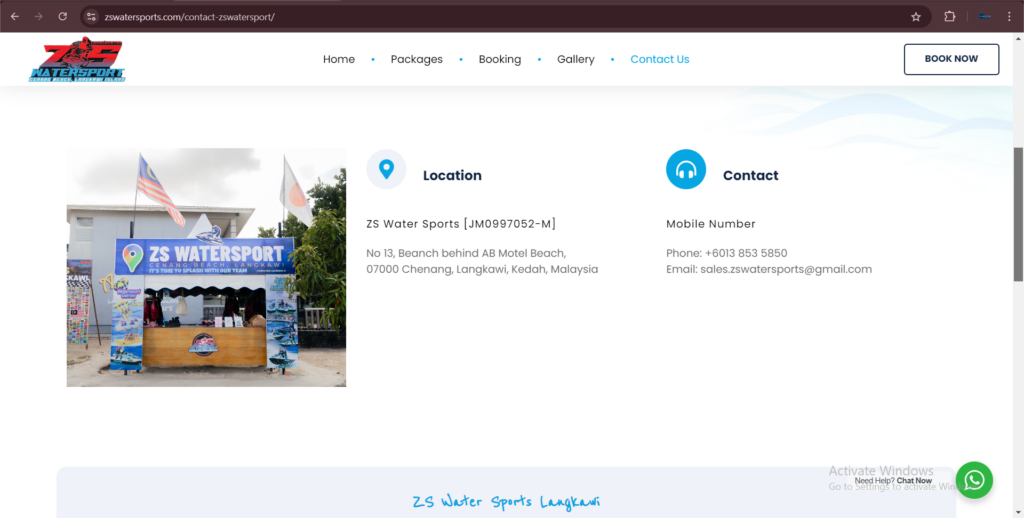Open the Booking menu item
This screenshot has height=518, width=1024.
pyautogui.click(x=500, y=59)
